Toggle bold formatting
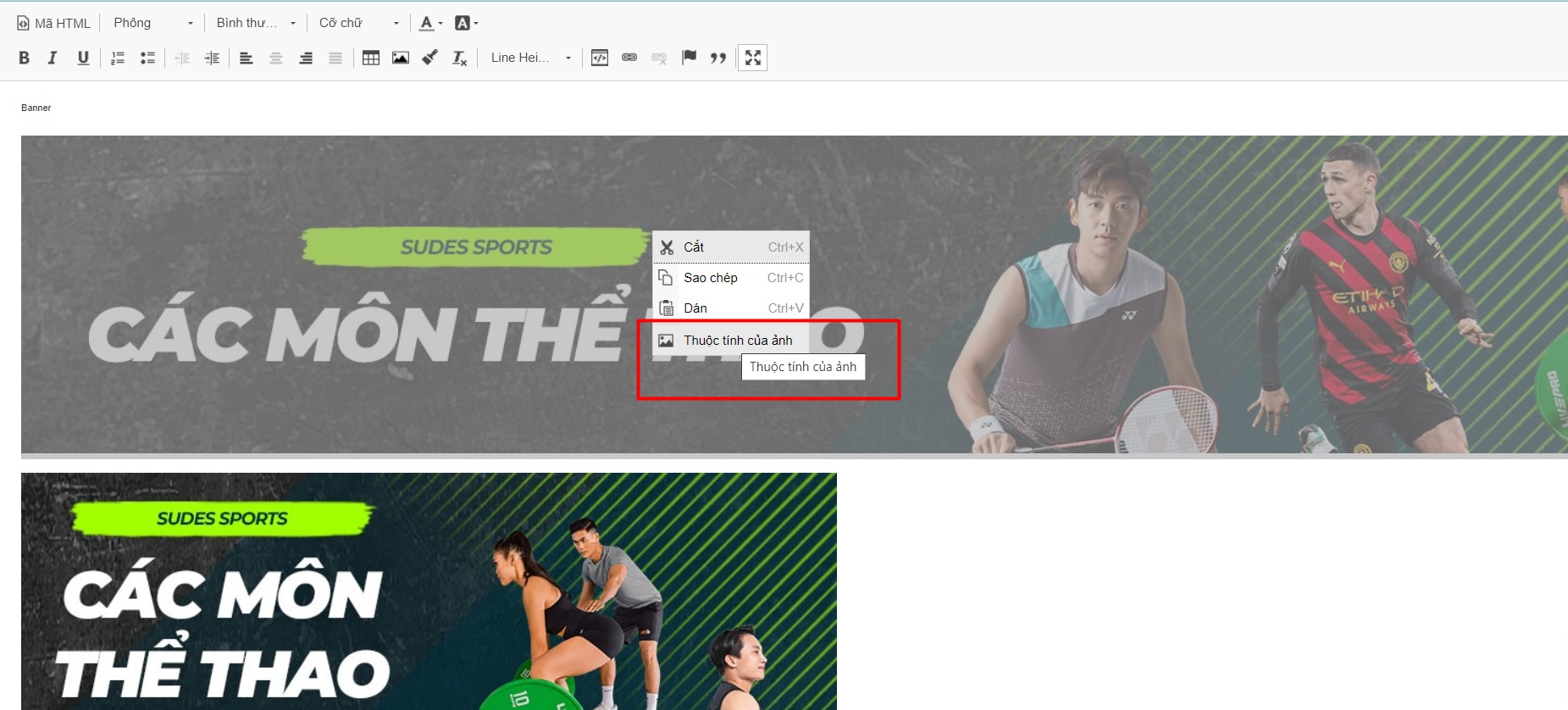Screen dimensions: 1568x710 pyautogui.click(x=24, y=58)
